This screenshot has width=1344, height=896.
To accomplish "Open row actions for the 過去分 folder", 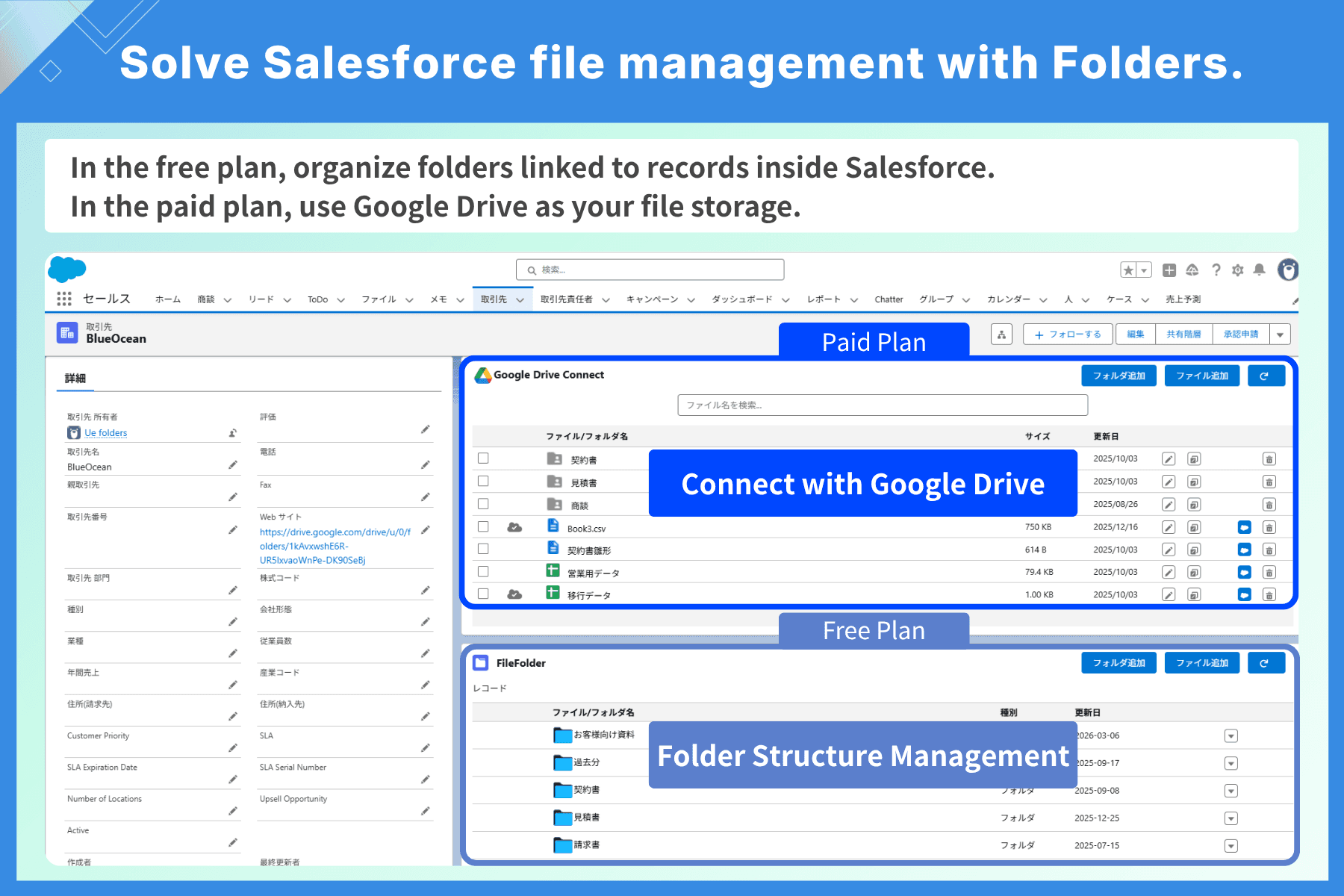I will [x=1231, y=764].
